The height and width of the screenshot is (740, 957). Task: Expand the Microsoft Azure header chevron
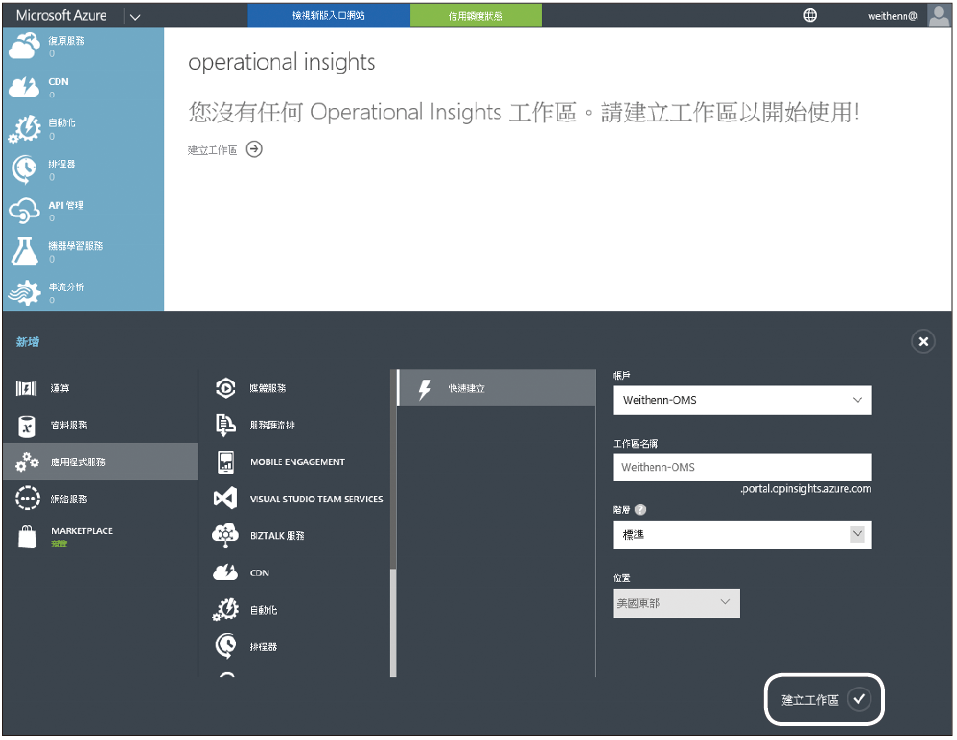[x=135, y=16]
